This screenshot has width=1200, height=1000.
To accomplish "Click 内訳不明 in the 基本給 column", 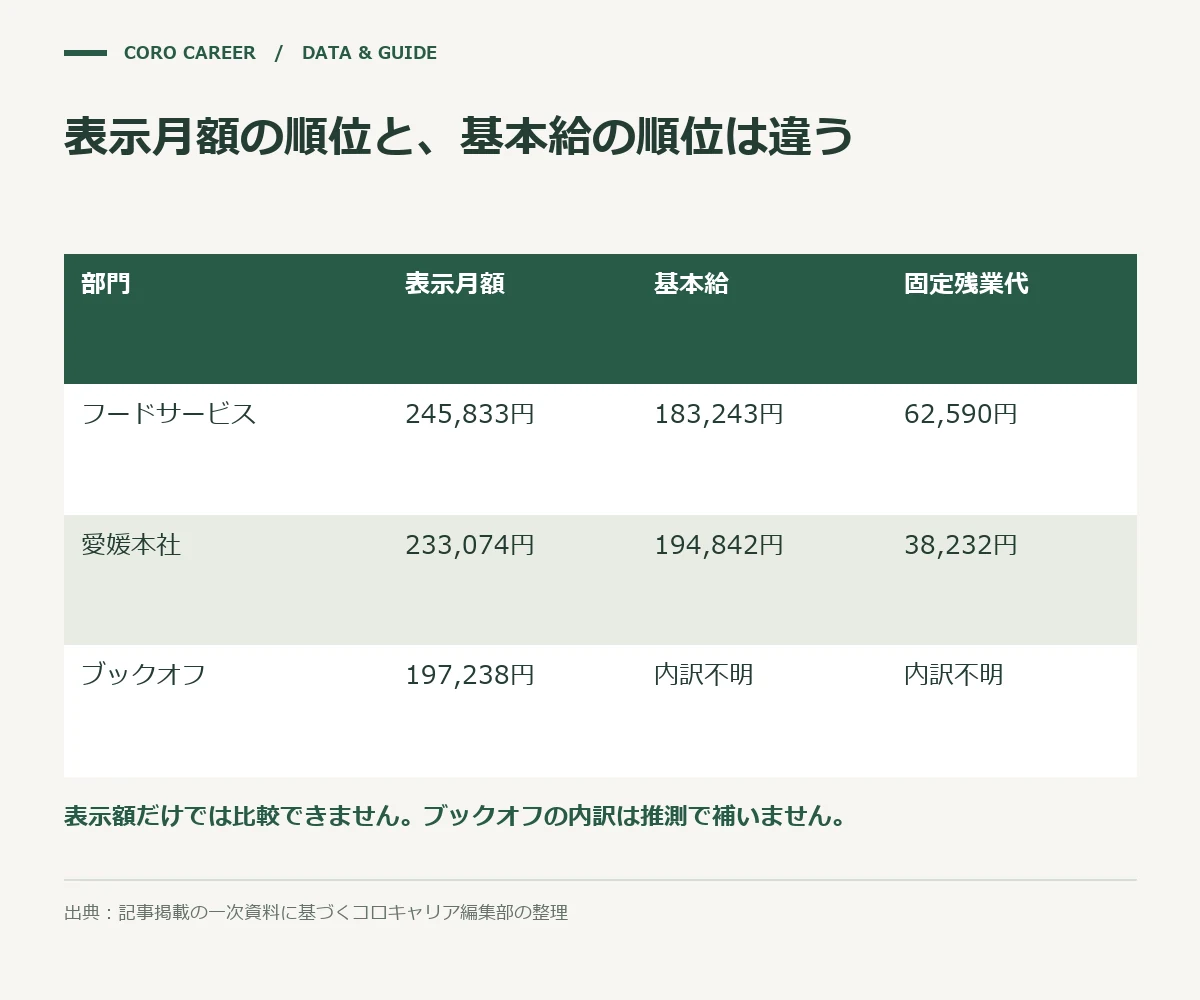I will click(704, 675).
